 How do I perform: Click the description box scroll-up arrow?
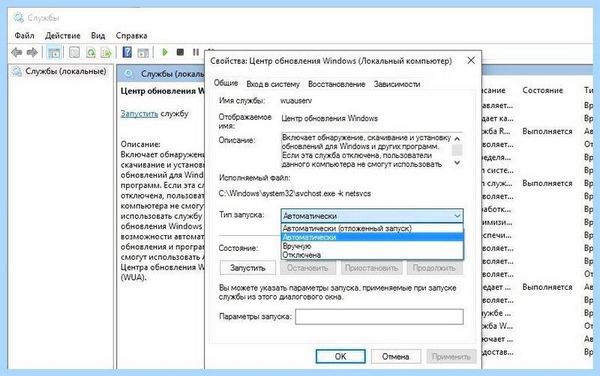[x=457, y=138]
